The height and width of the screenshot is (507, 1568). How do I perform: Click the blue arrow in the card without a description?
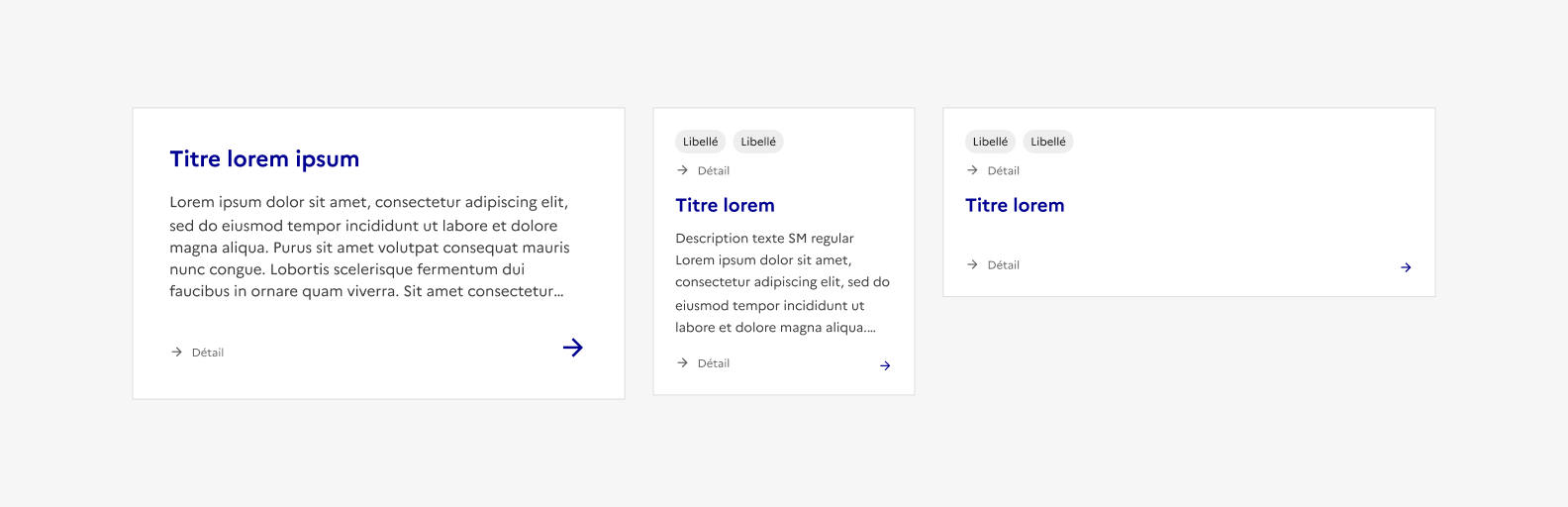tap(1406, 267)
